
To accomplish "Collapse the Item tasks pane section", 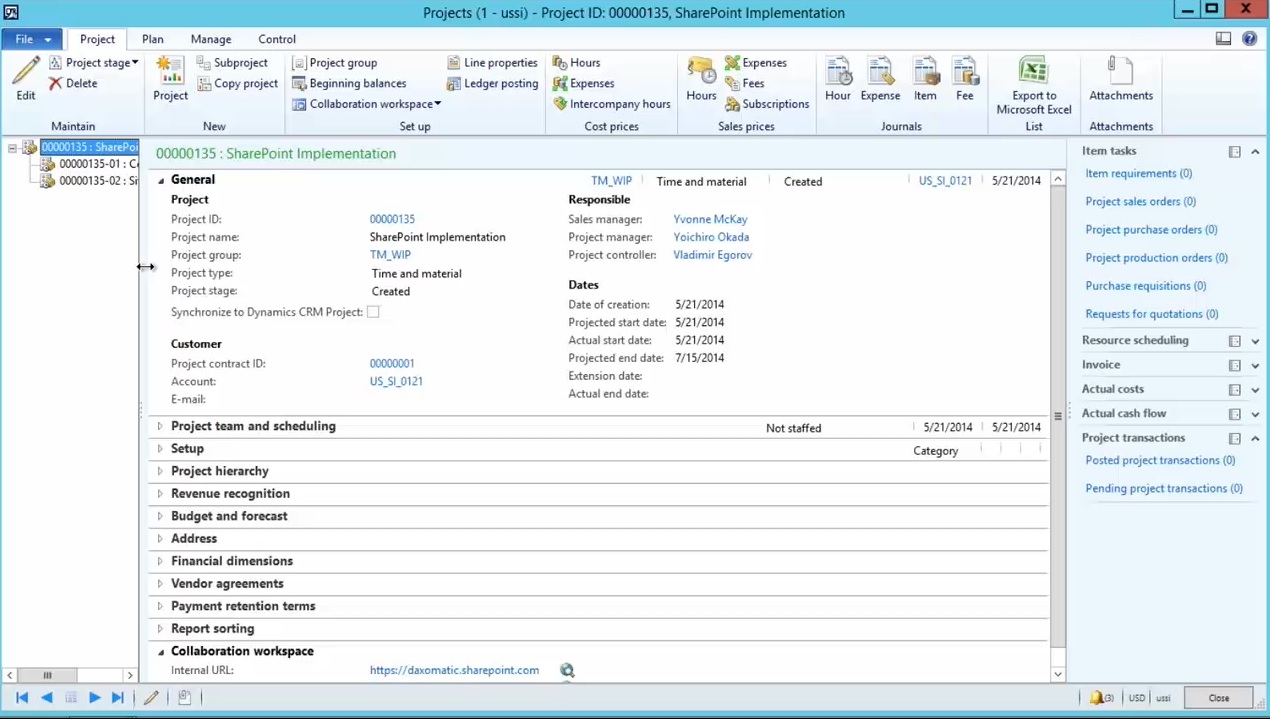I will pos(1255,151).
